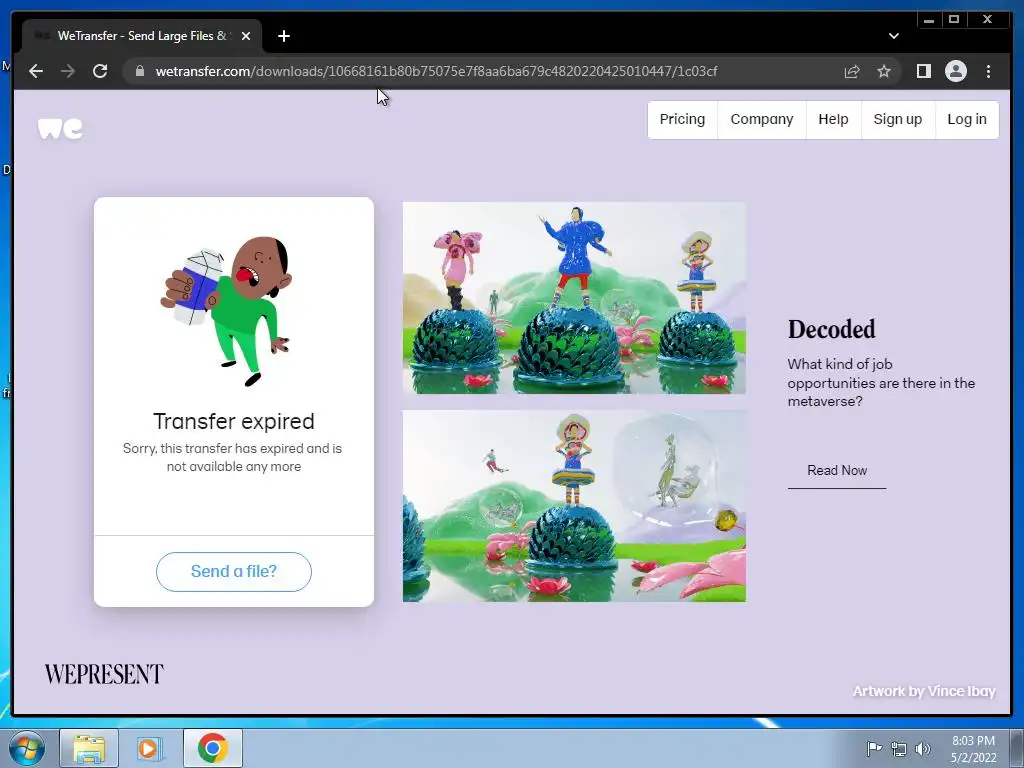Viewport: 1024px width, 768px height.
Task: Click the Log in menu item
Action: point(967,120)
